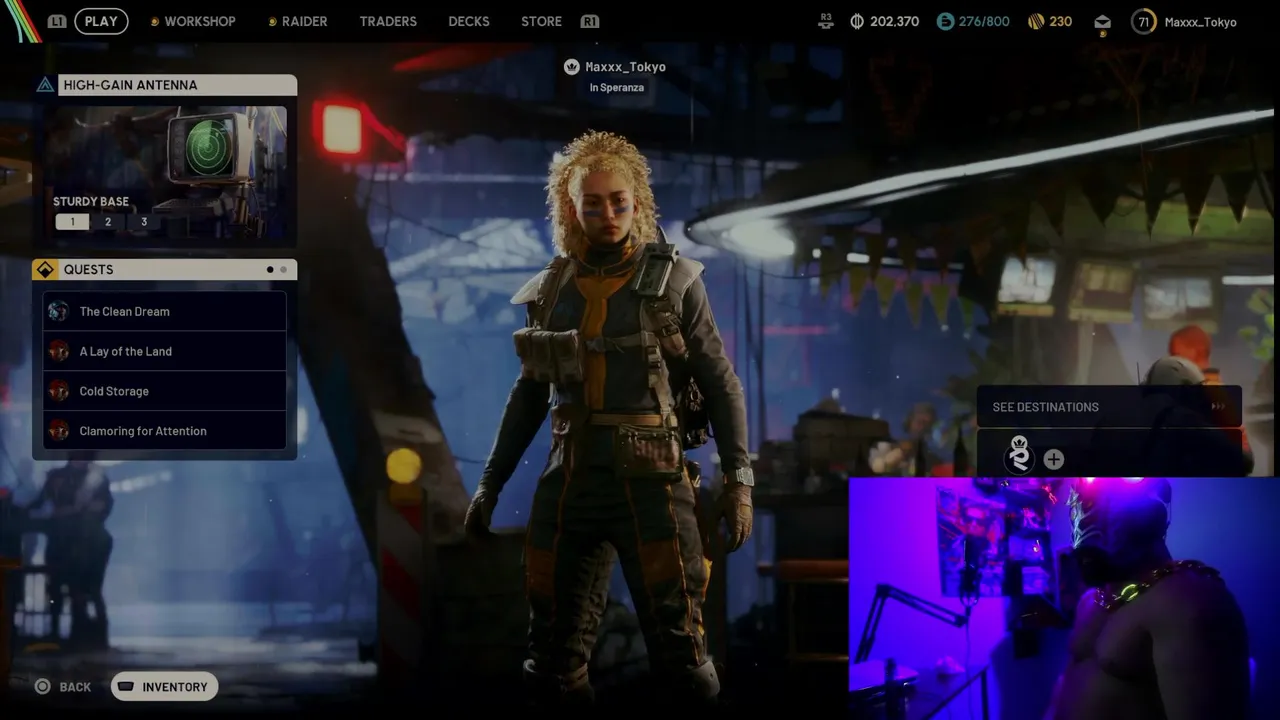This screenshot has height=720, width=1280.
Task: Click the circle icon next to BACK
Action: (x=42, y=686)
